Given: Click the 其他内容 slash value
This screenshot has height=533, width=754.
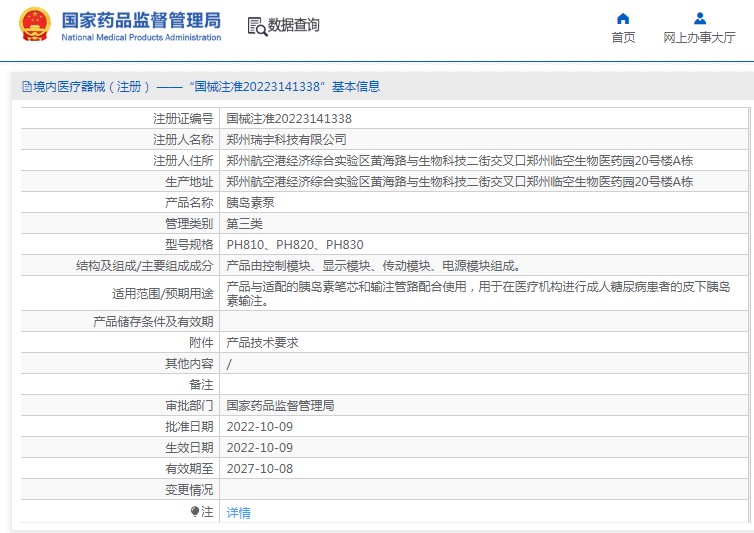Looking at the screenshot, I should [229, 364].
